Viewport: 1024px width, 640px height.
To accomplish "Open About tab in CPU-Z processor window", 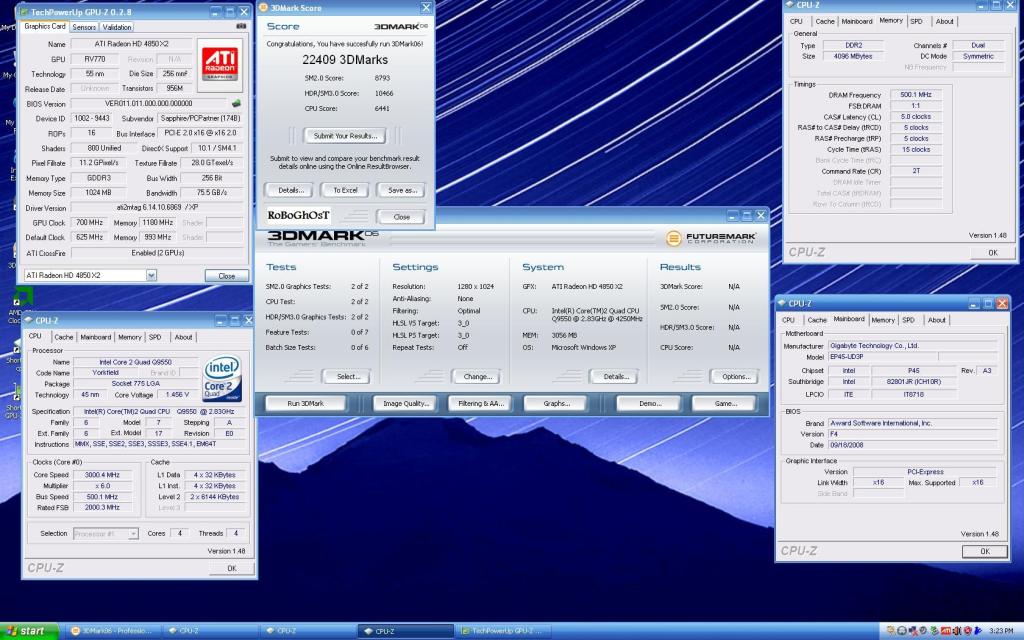I will tap(183, 337).
